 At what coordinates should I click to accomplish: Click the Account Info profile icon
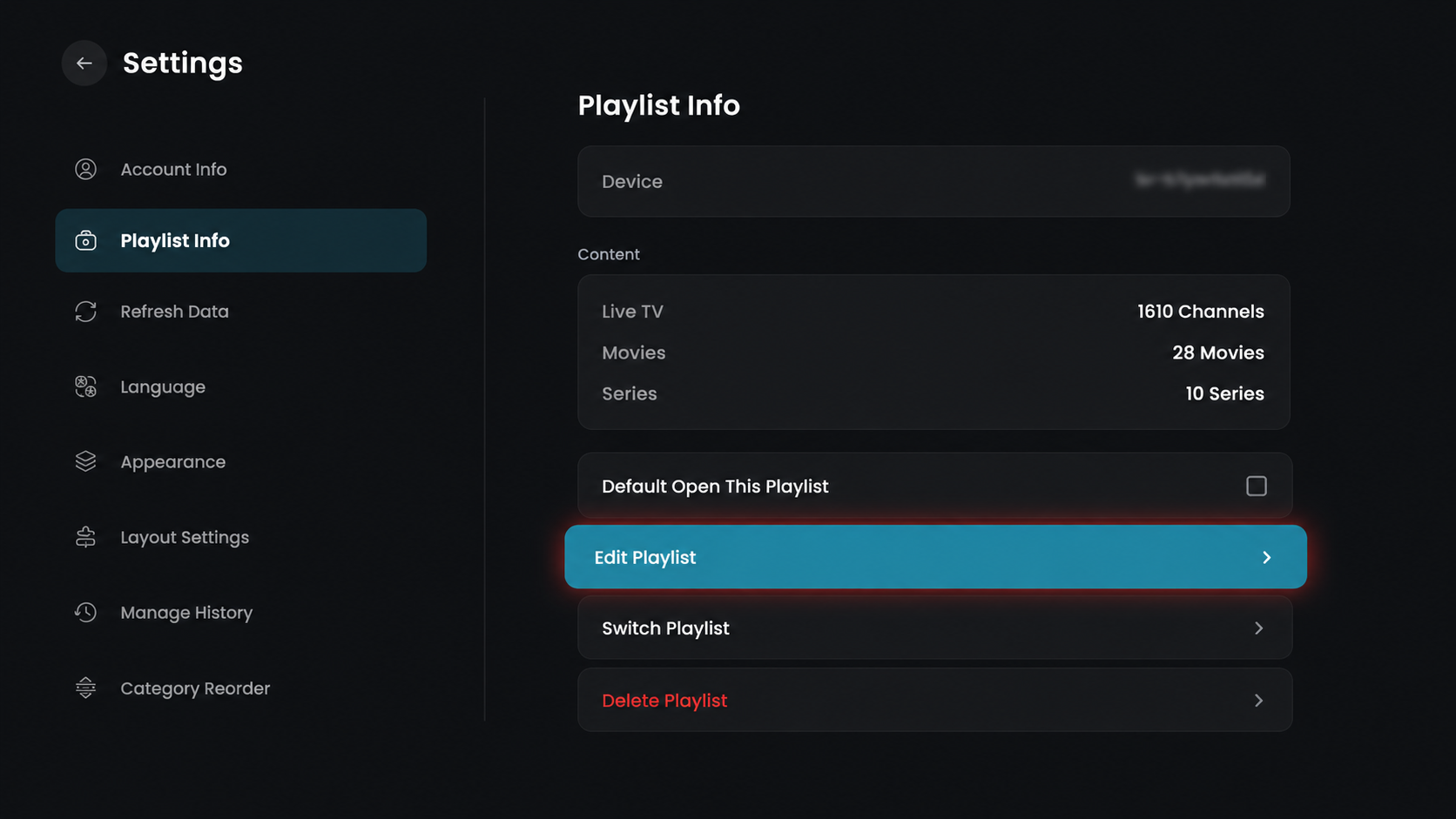(85, 169)
